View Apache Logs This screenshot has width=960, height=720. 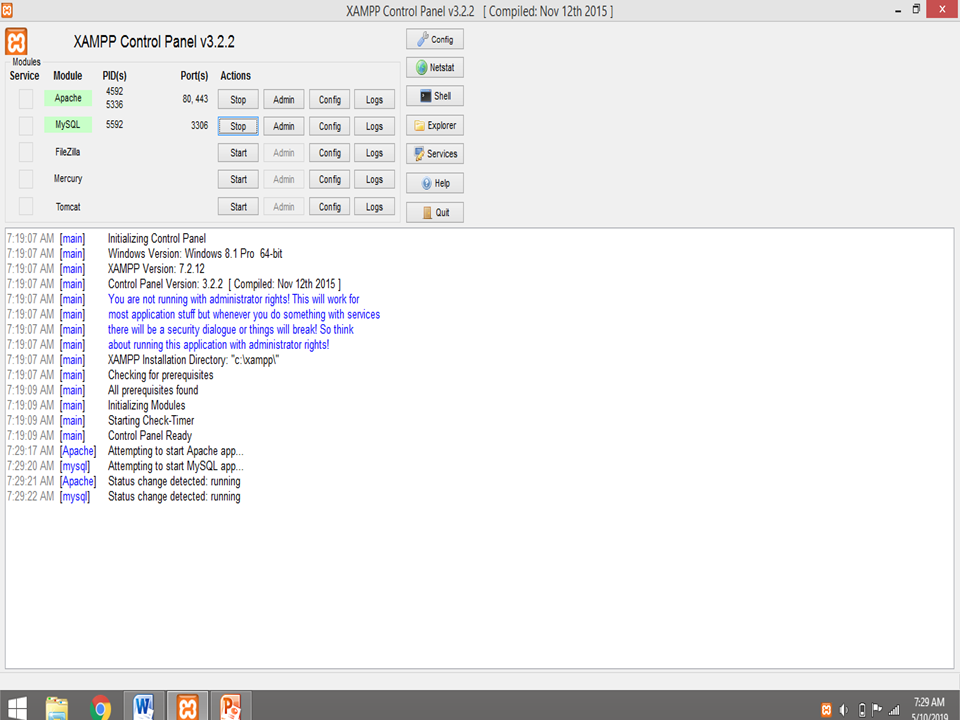click(x=374, y=99)
